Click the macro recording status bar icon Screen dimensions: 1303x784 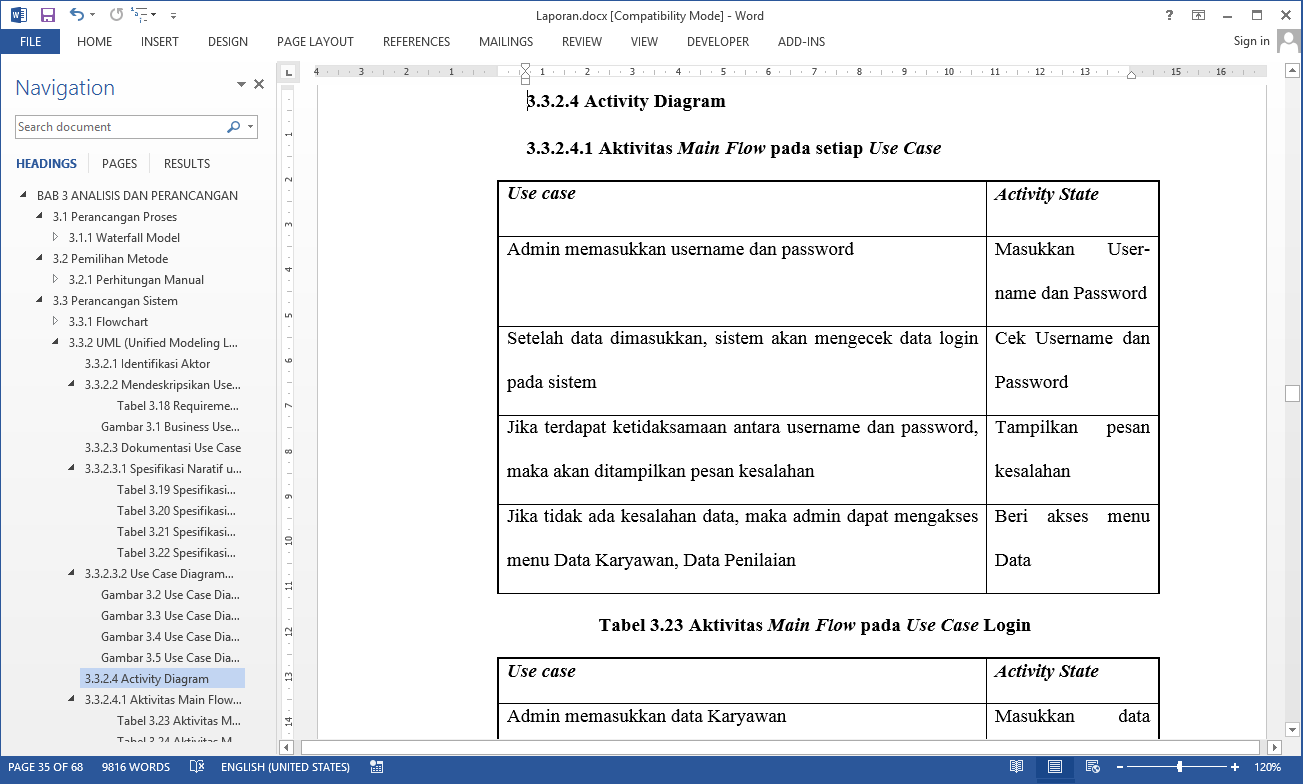[x=377, y=767]
